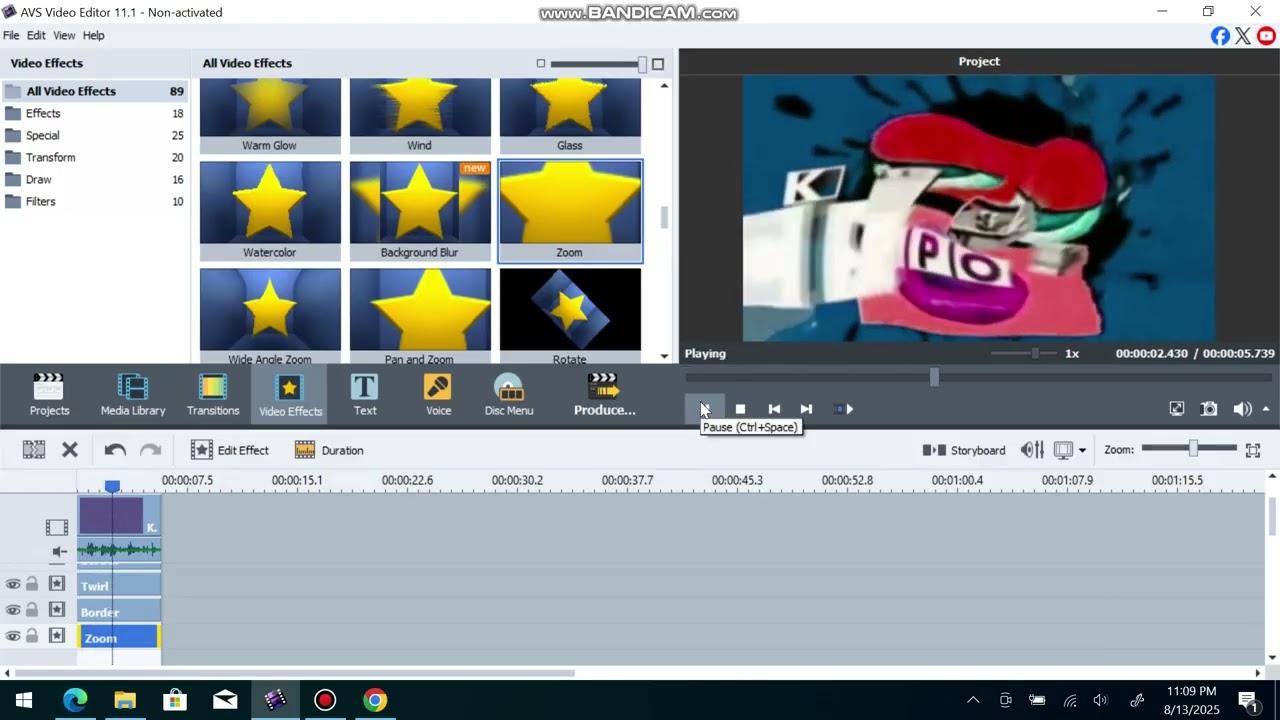Open the Voice recording tool

pos(438,395)
